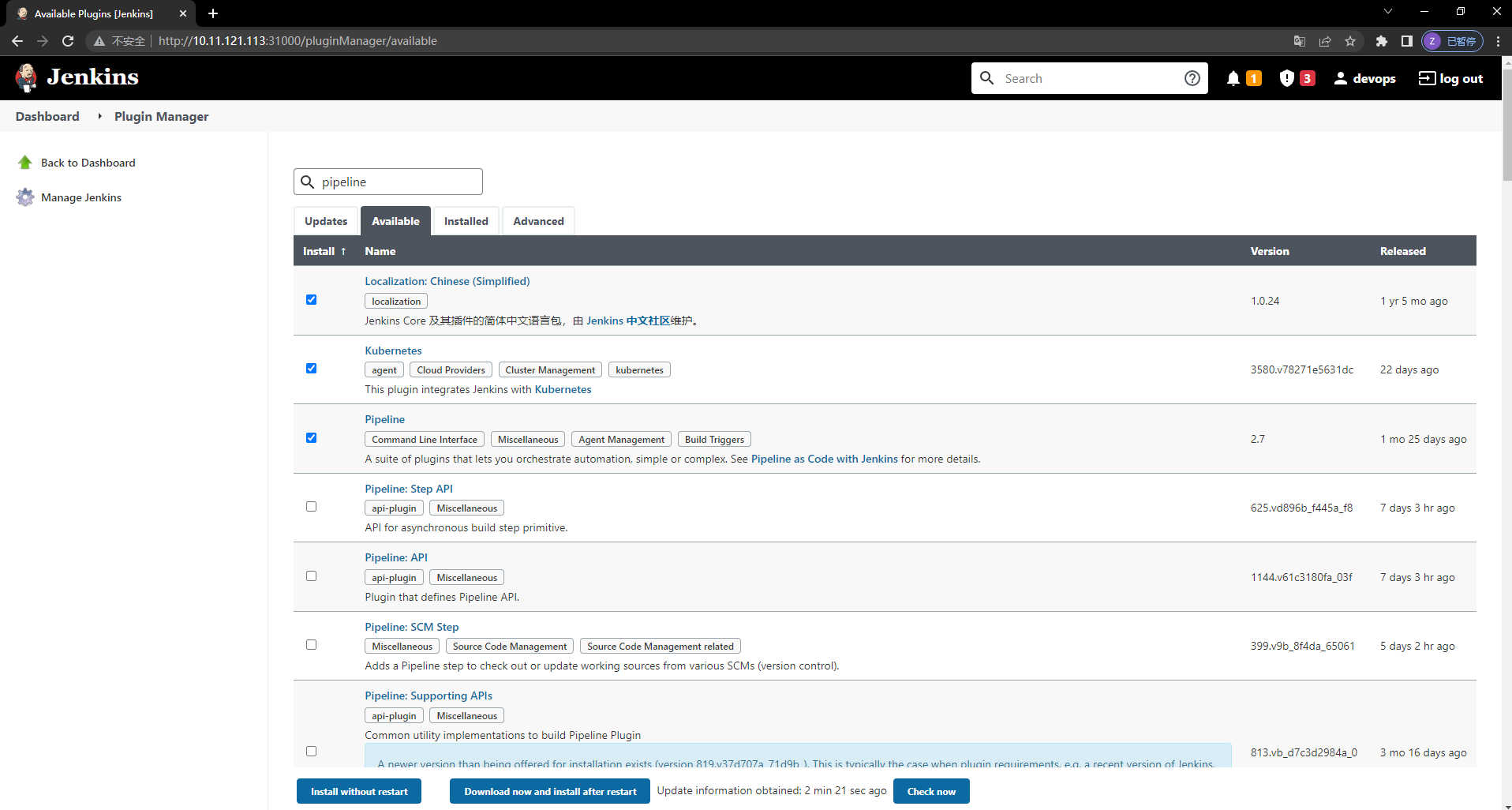Click the Jenkins butler logo icon

(26, 77)
